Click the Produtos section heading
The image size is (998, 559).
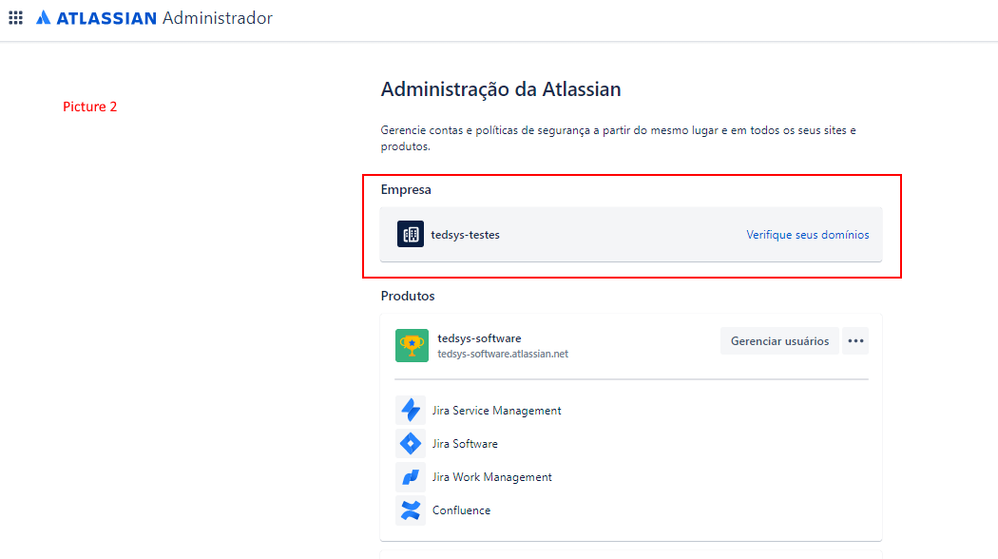coord(407,296)
